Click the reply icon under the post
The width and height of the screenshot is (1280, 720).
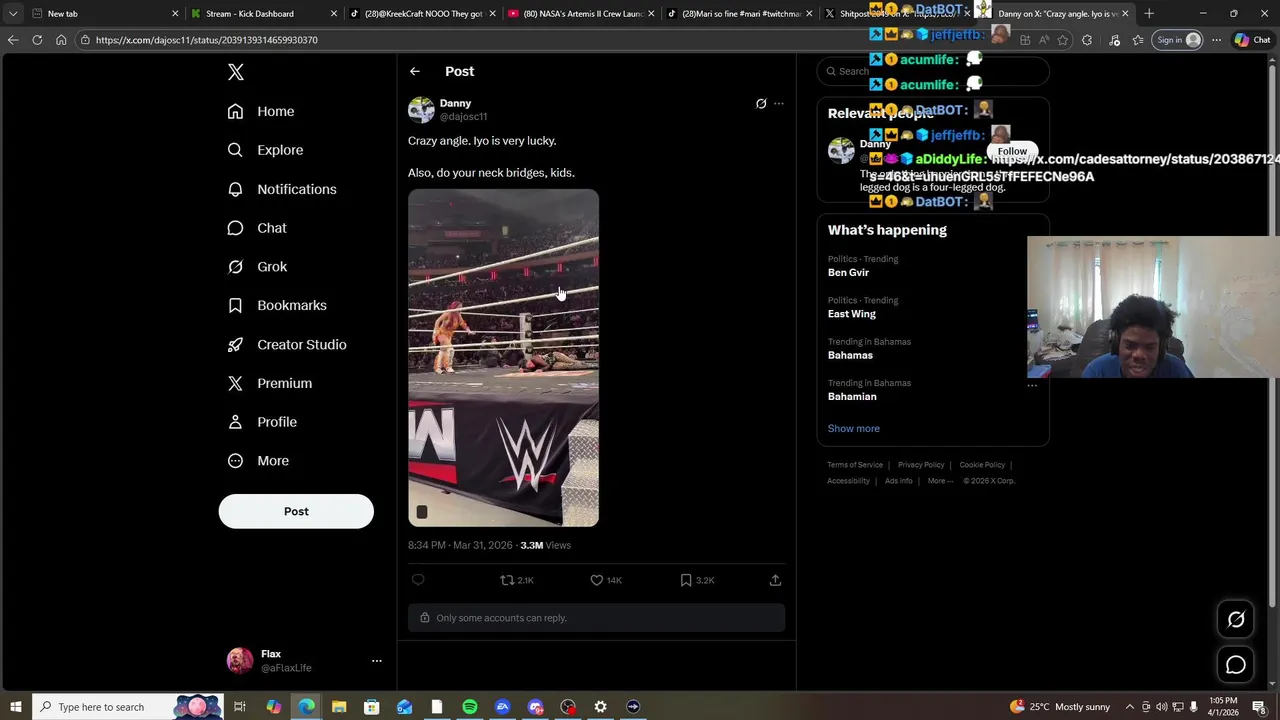click(418, 580)
